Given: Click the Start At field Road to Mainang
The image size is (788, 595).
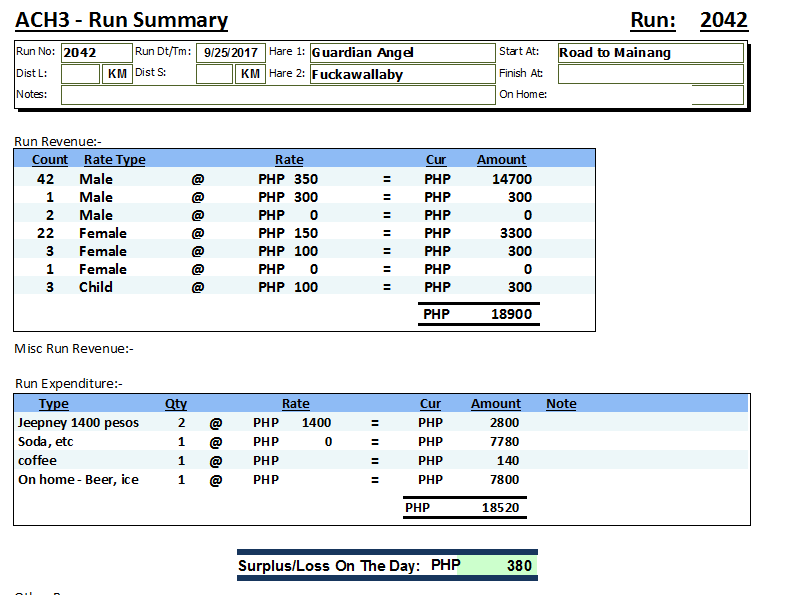Looking at the screenshot, I should (650, 53).
